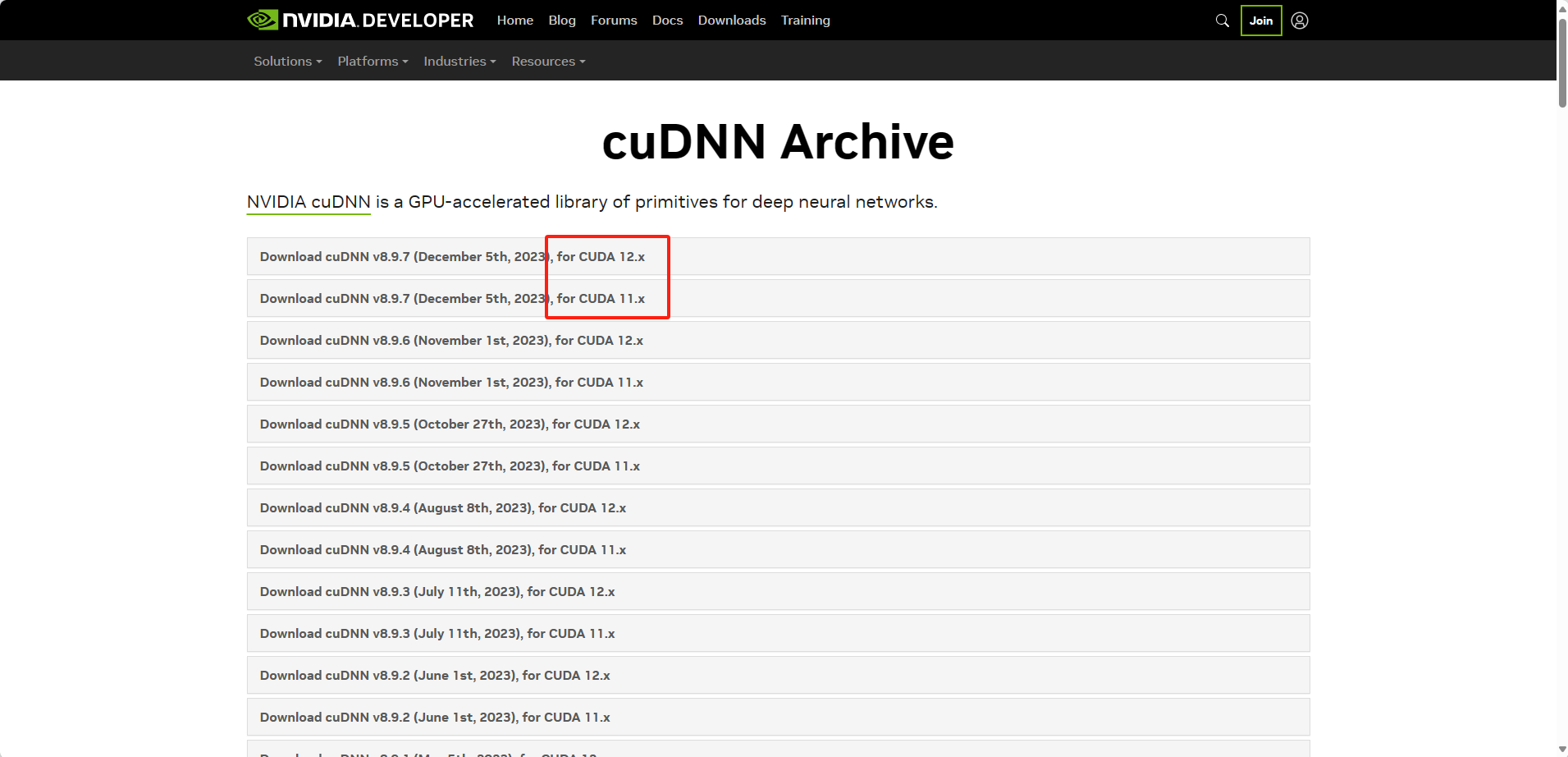This screenshot has width=1568, height=757.
Task: Go to the Home nav item
Action: [x=515, y=20]
